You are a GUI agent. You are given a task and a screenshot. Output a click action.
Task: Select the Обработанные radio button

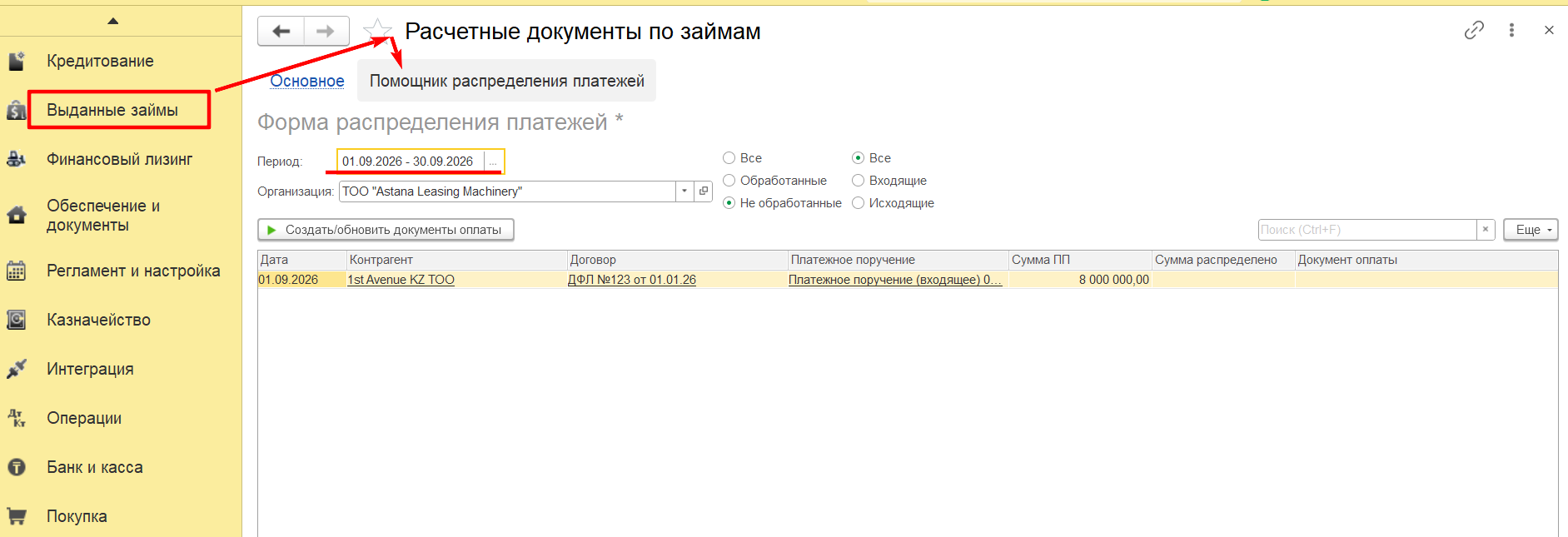(729, 181)
